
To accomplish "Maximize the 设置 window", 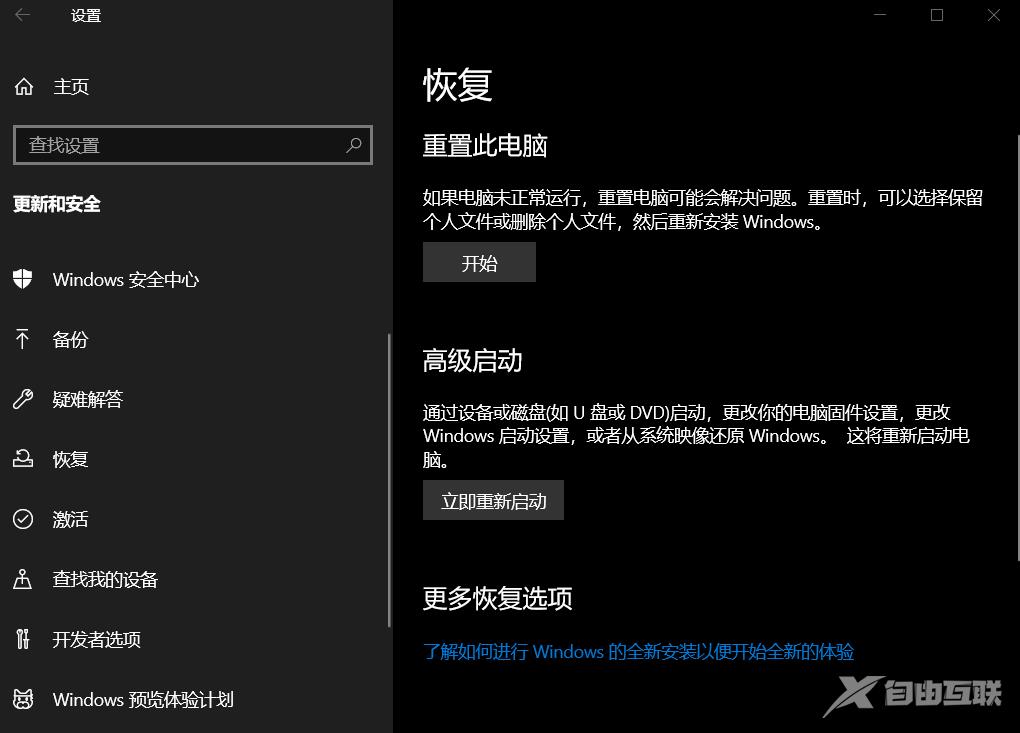I will (937, 15).
